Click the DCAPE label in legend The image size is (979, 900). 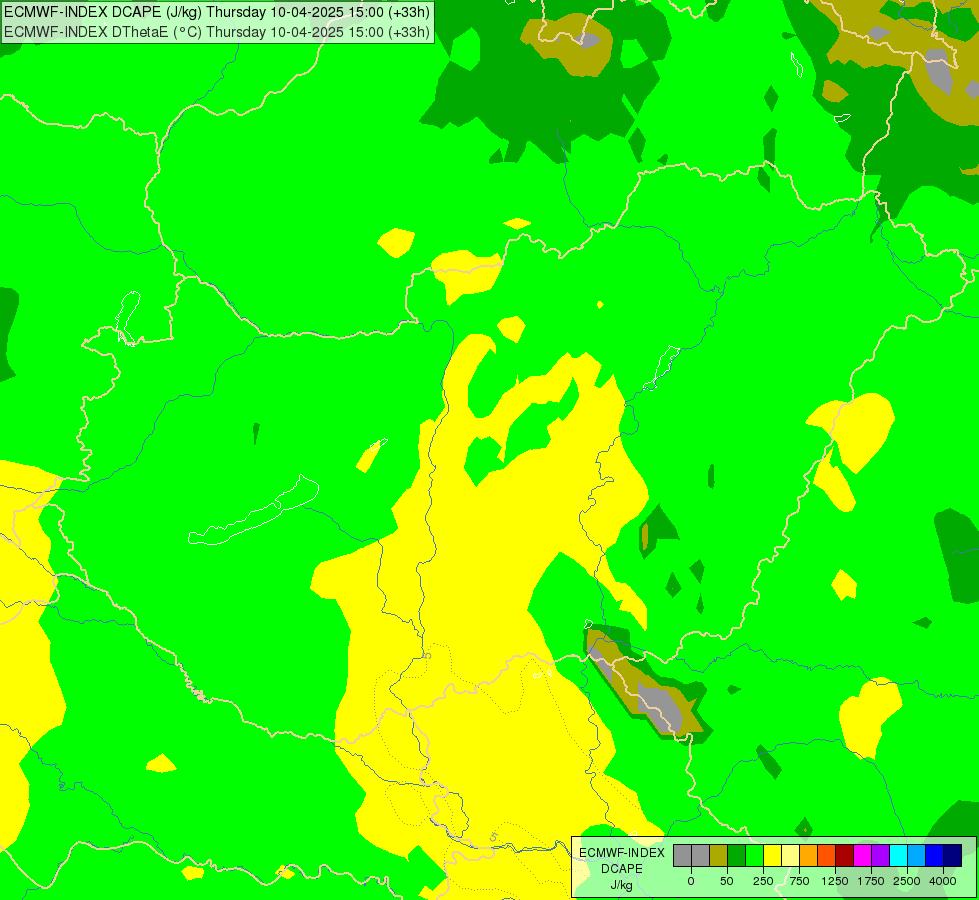(x=622, y=869)
